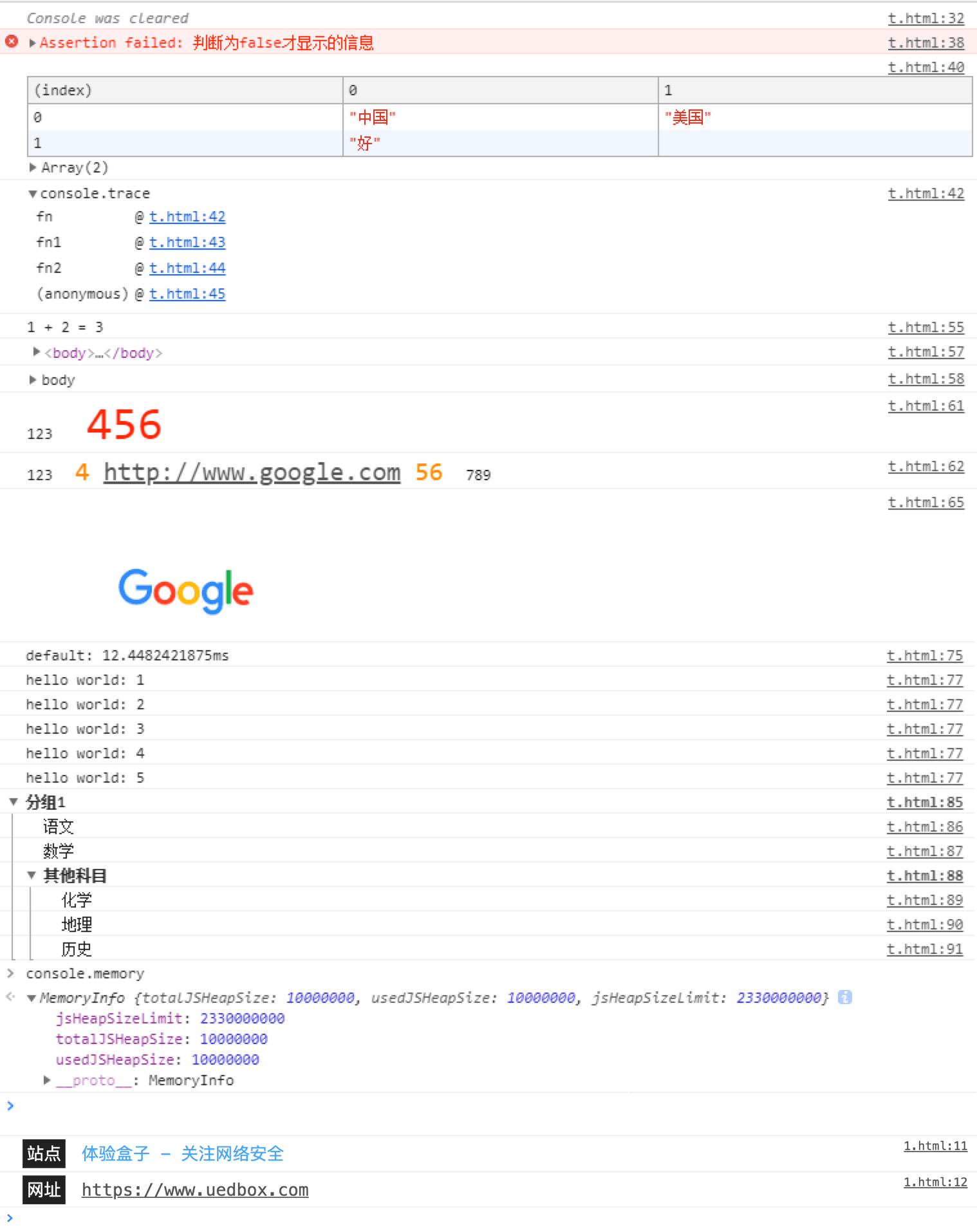The width and height of the screenshot is (977, 1232).
Task: Click the "美国" table cell
Action: tap(688, 117)
